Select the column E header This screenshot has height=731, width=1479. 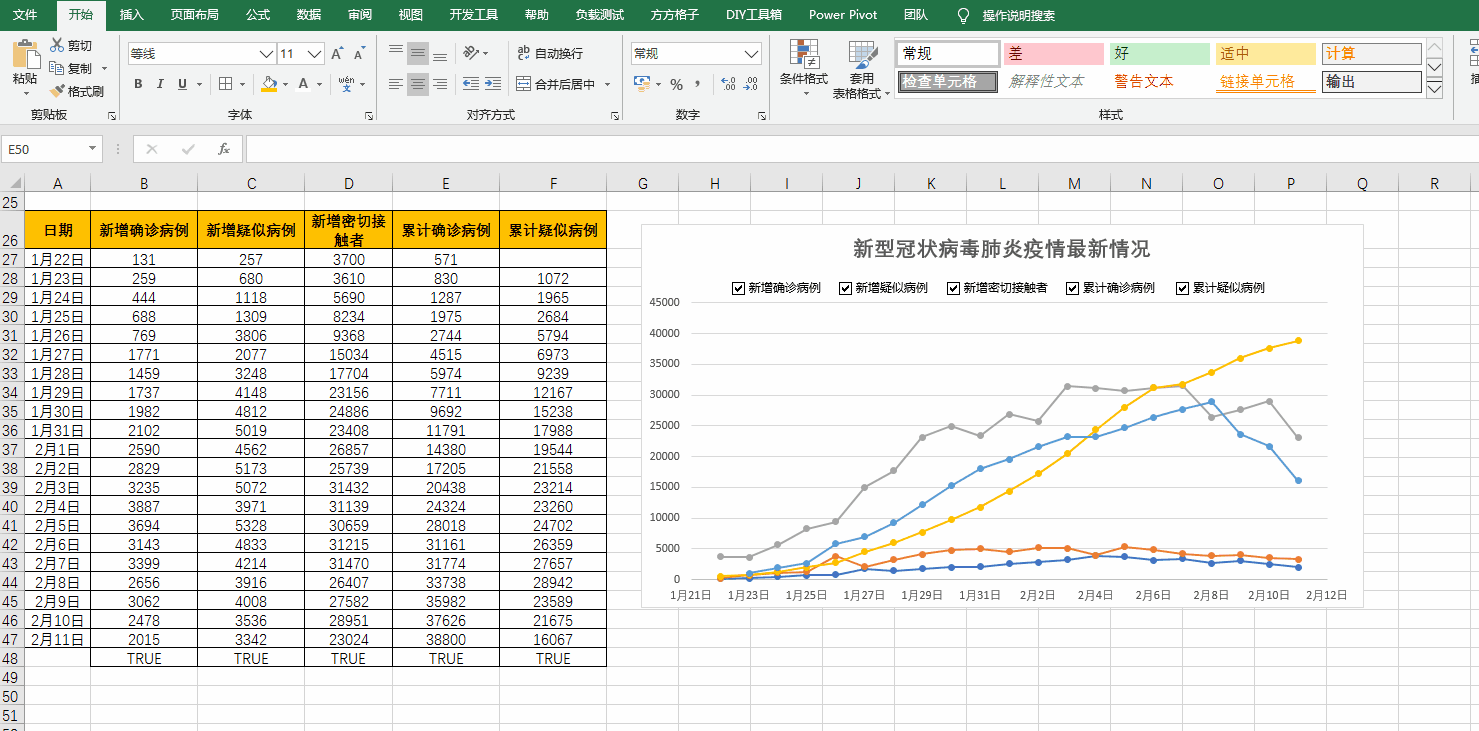[446, 183]
